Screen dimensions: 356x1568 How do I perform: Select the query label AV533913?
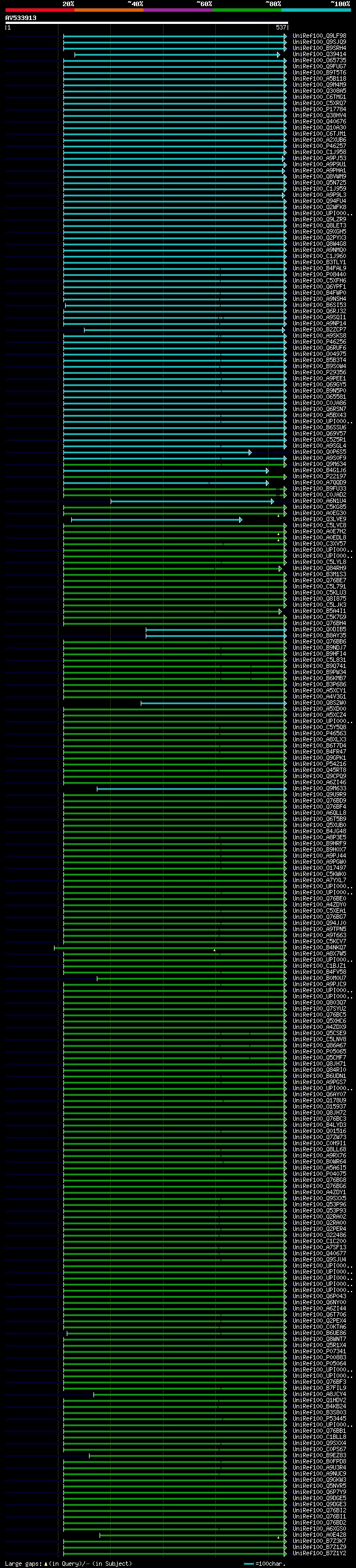tap(21, 18)
